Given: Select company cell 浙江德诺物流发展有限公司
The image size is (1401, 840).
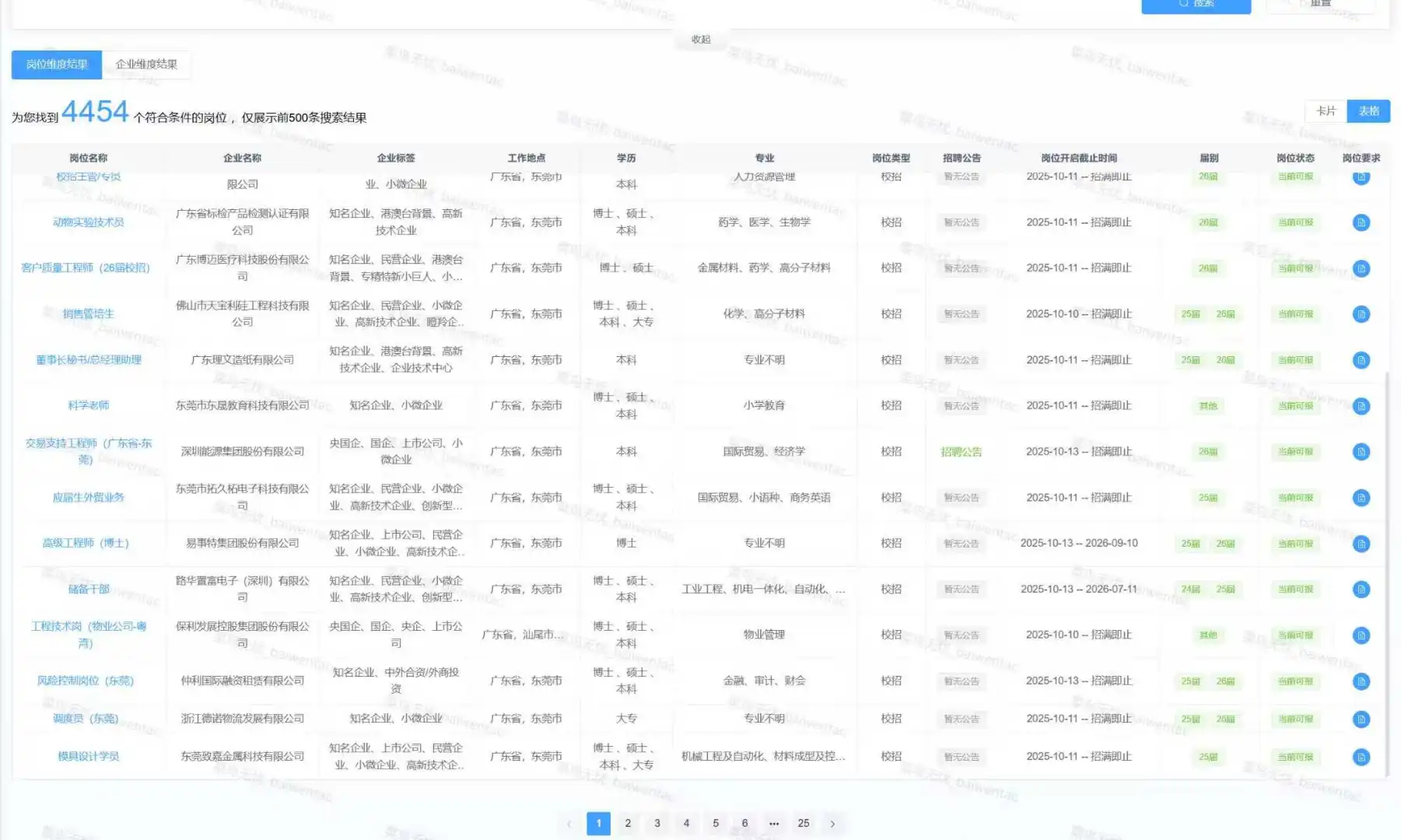Looking at the screenshot, I should (x=243, y=719).
